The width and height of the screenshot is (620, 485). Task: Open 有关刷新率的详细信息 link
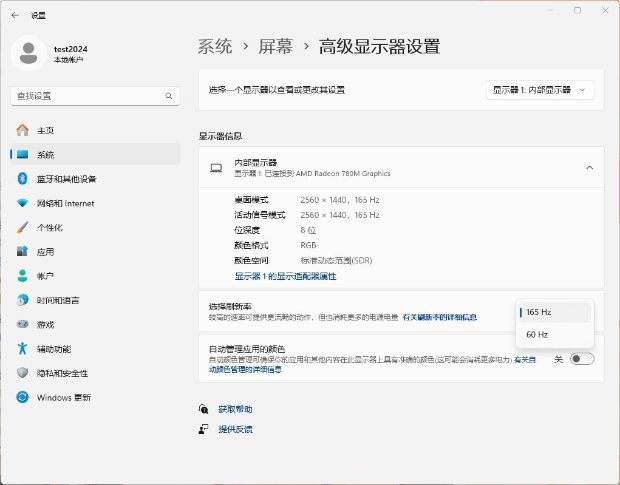(x=439, y=317)
